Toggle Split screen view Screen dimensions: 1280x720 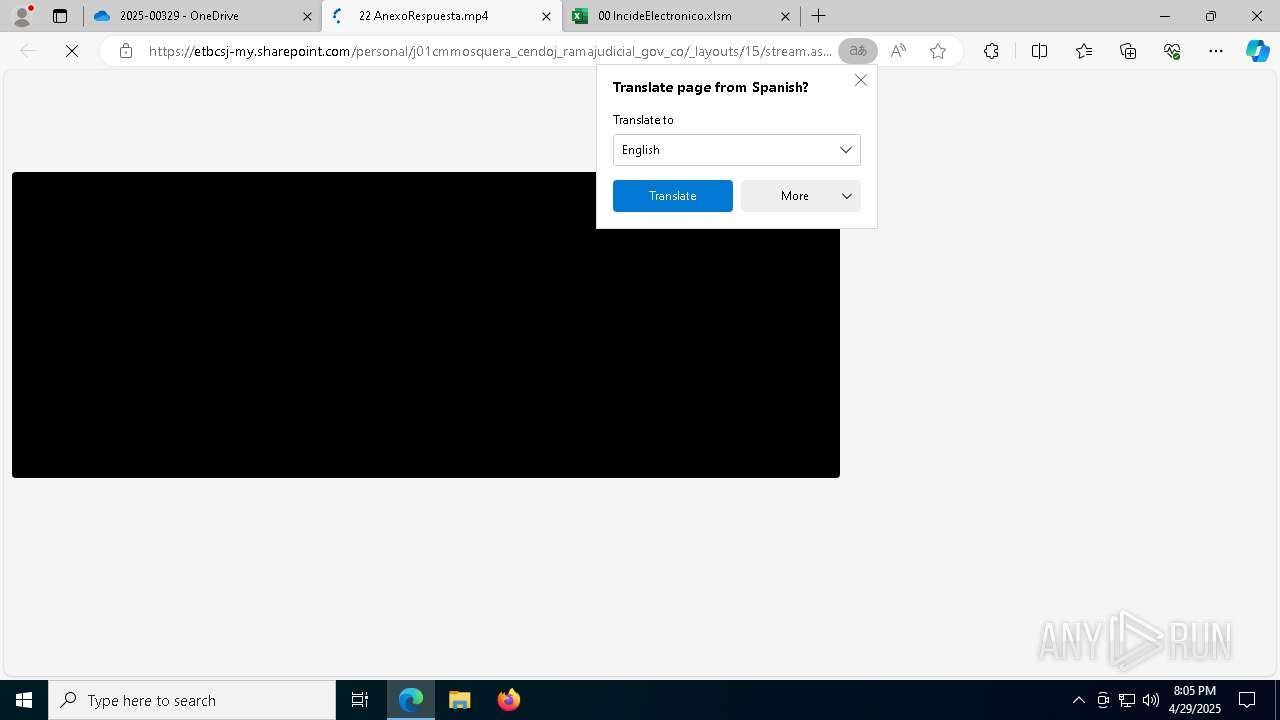point(1039,51)
